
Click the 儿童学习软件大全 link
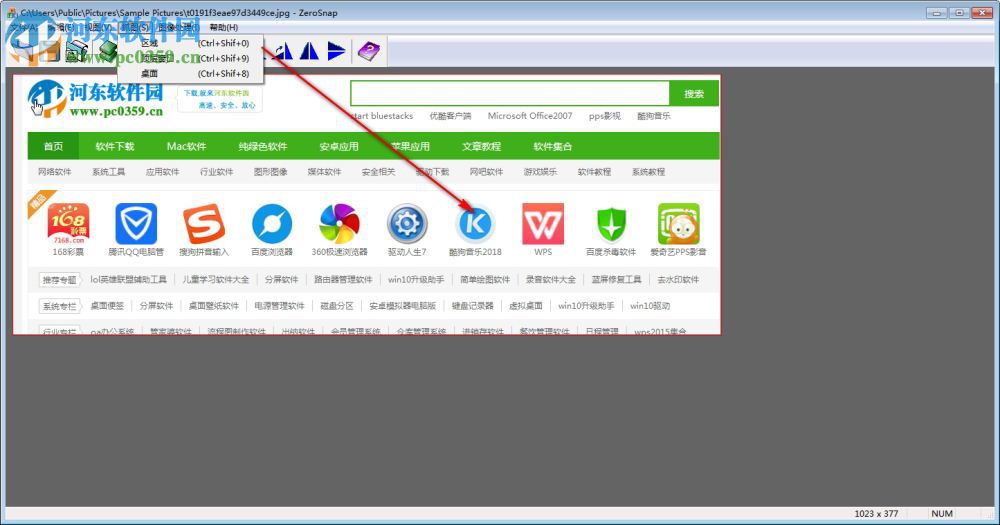point(216,279)
